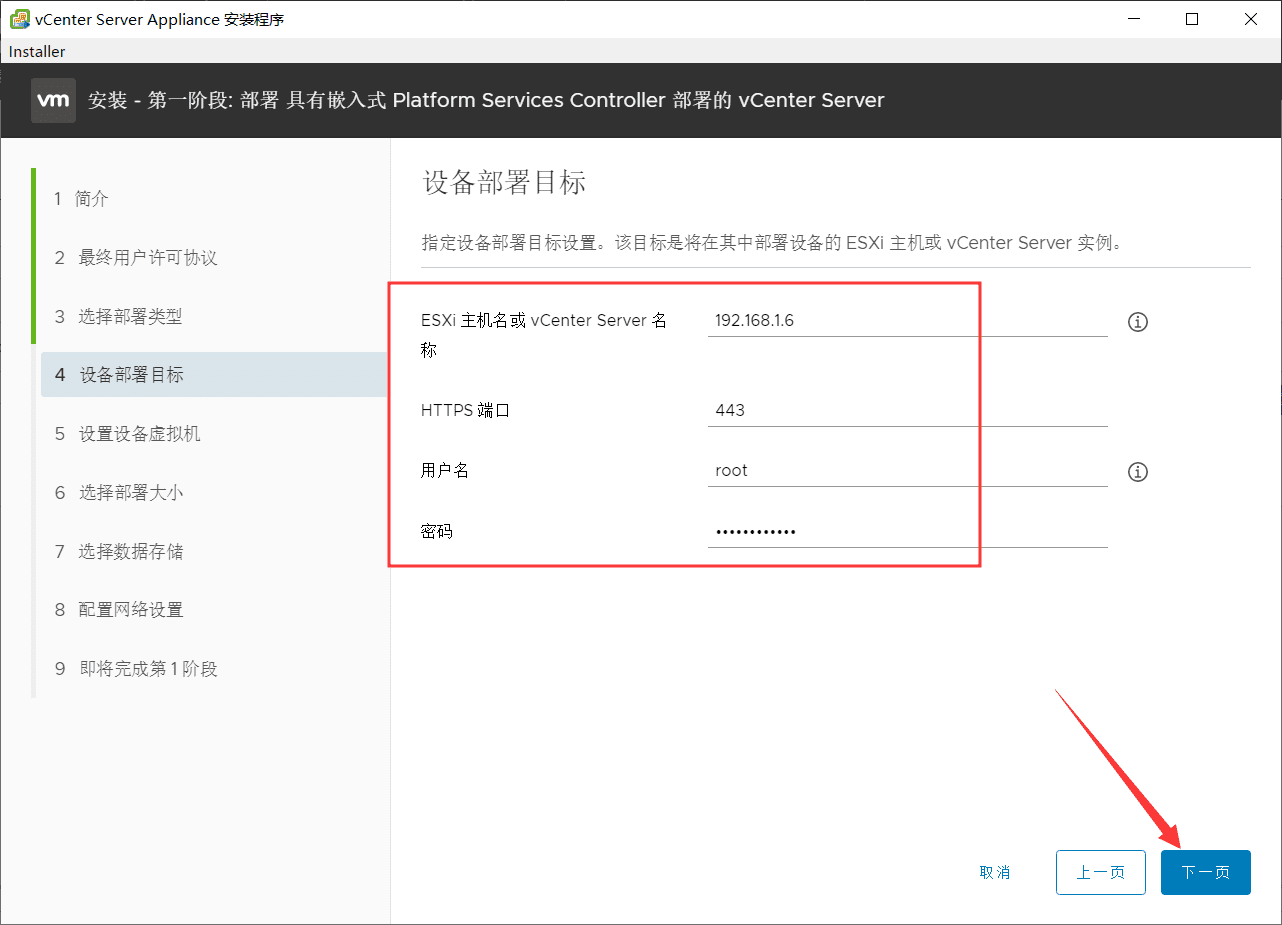The width and height of the screenshot is (1282, 925).
Task: Maximize the installer window
Action: click(1192, 19)
